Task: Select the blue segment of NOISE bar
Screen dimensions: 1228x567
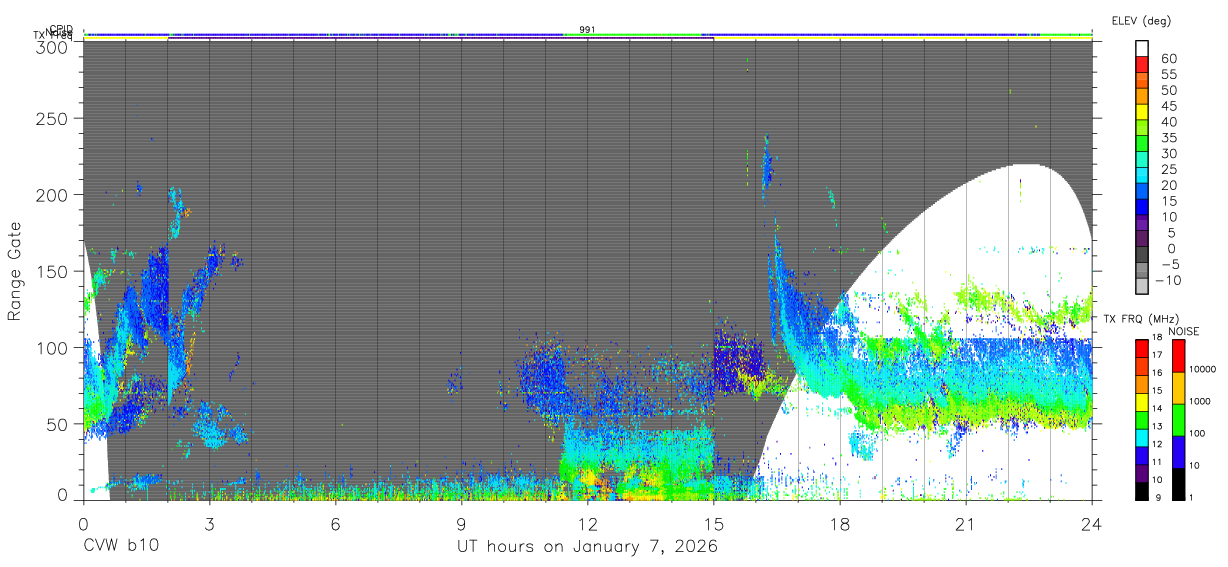Action: (x=1179, y=452)
